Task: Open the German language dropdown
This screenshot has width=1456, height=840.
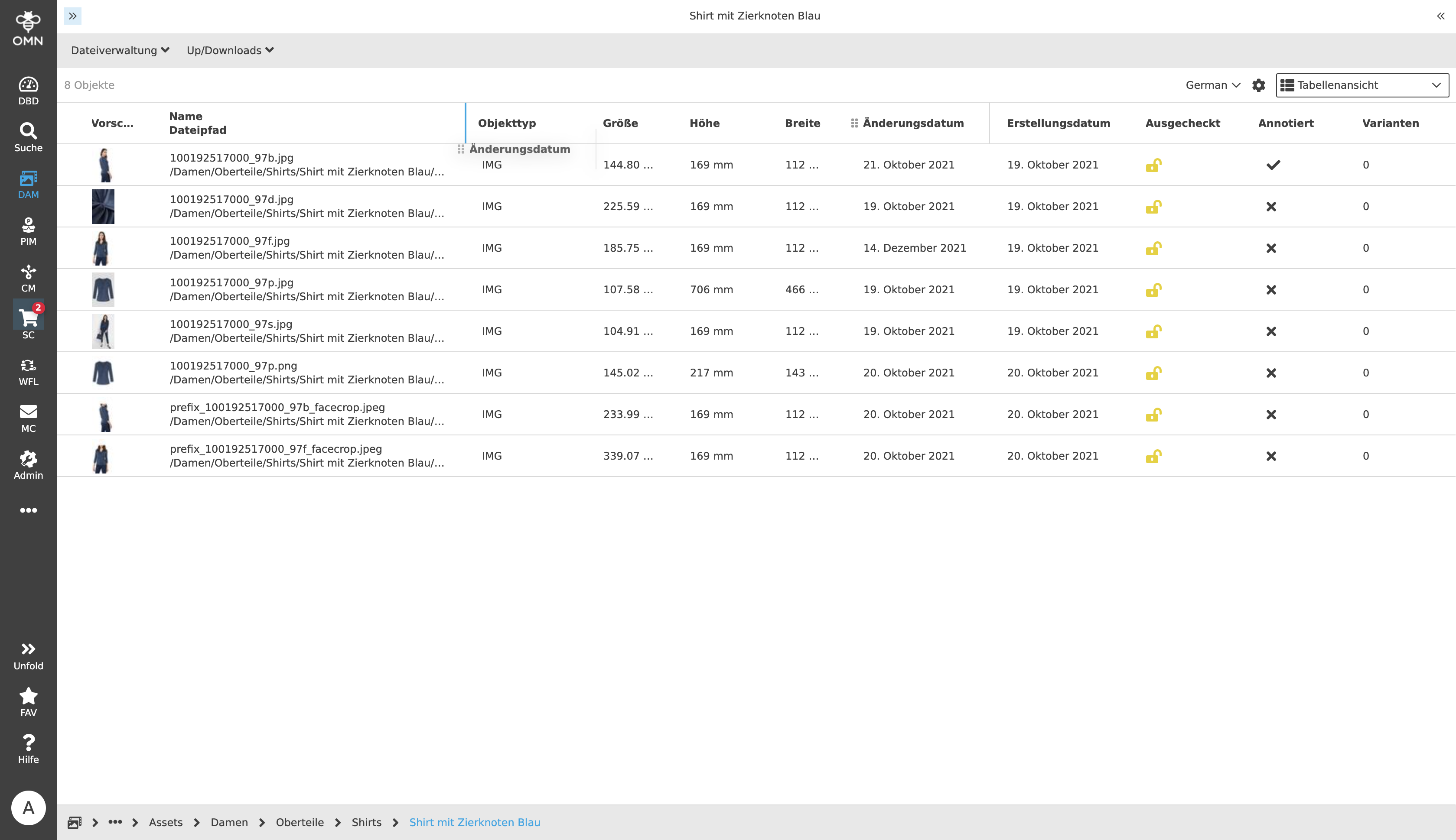Action: [x=1212, y=85]
